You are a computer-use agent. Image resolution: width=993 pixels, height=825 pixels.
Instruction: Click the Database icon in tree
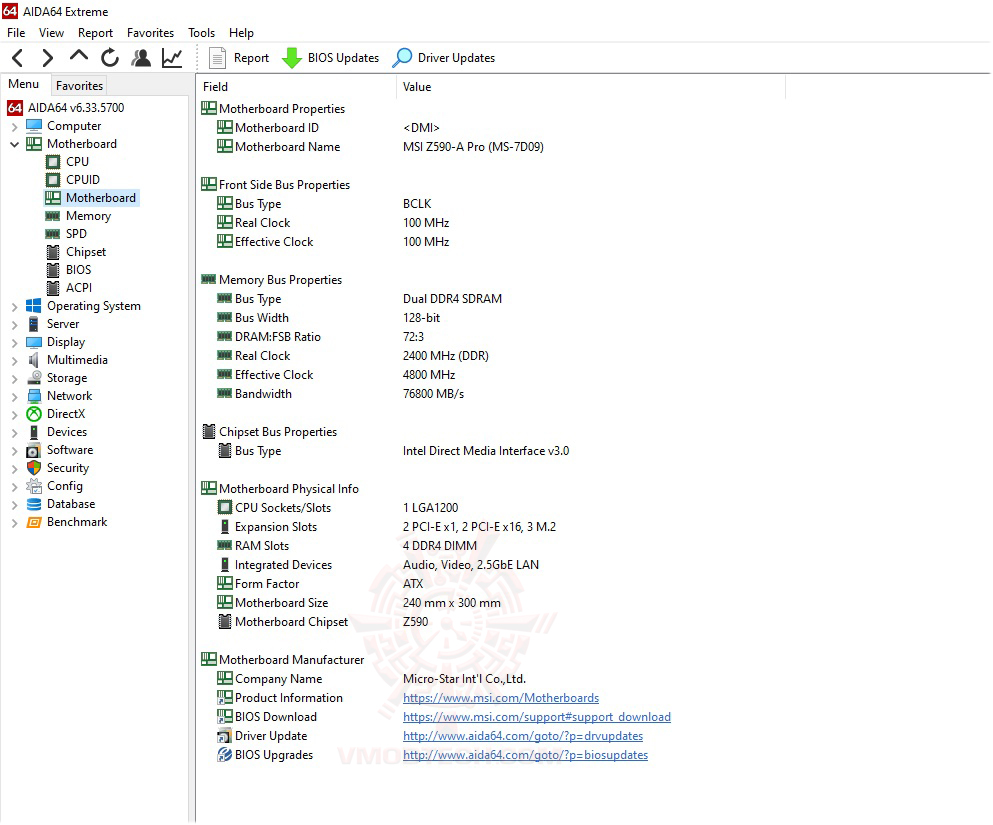tap(34, 505)
